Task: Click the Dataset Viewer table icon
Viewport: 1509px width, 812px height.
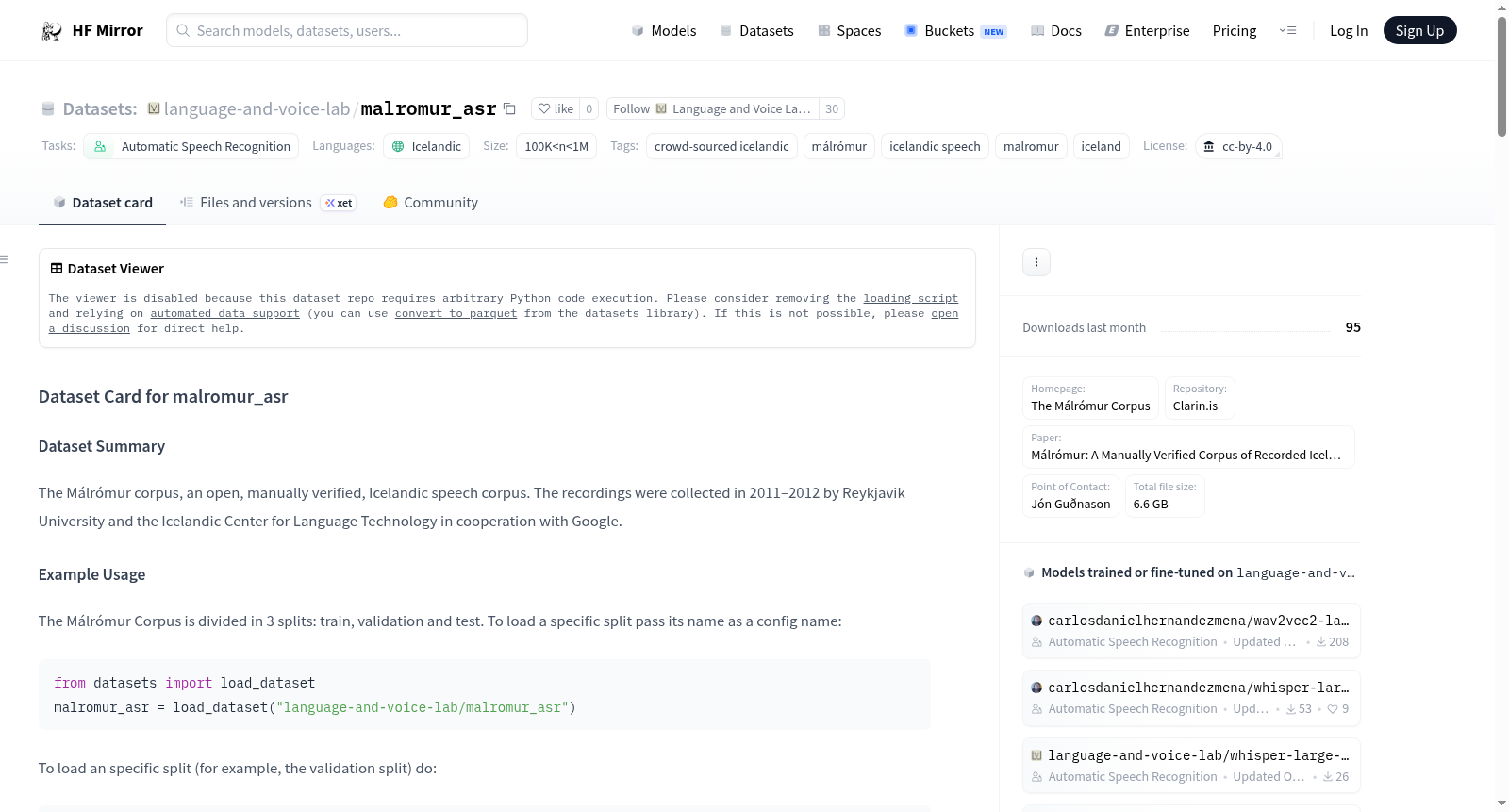Action: (57, 268)
